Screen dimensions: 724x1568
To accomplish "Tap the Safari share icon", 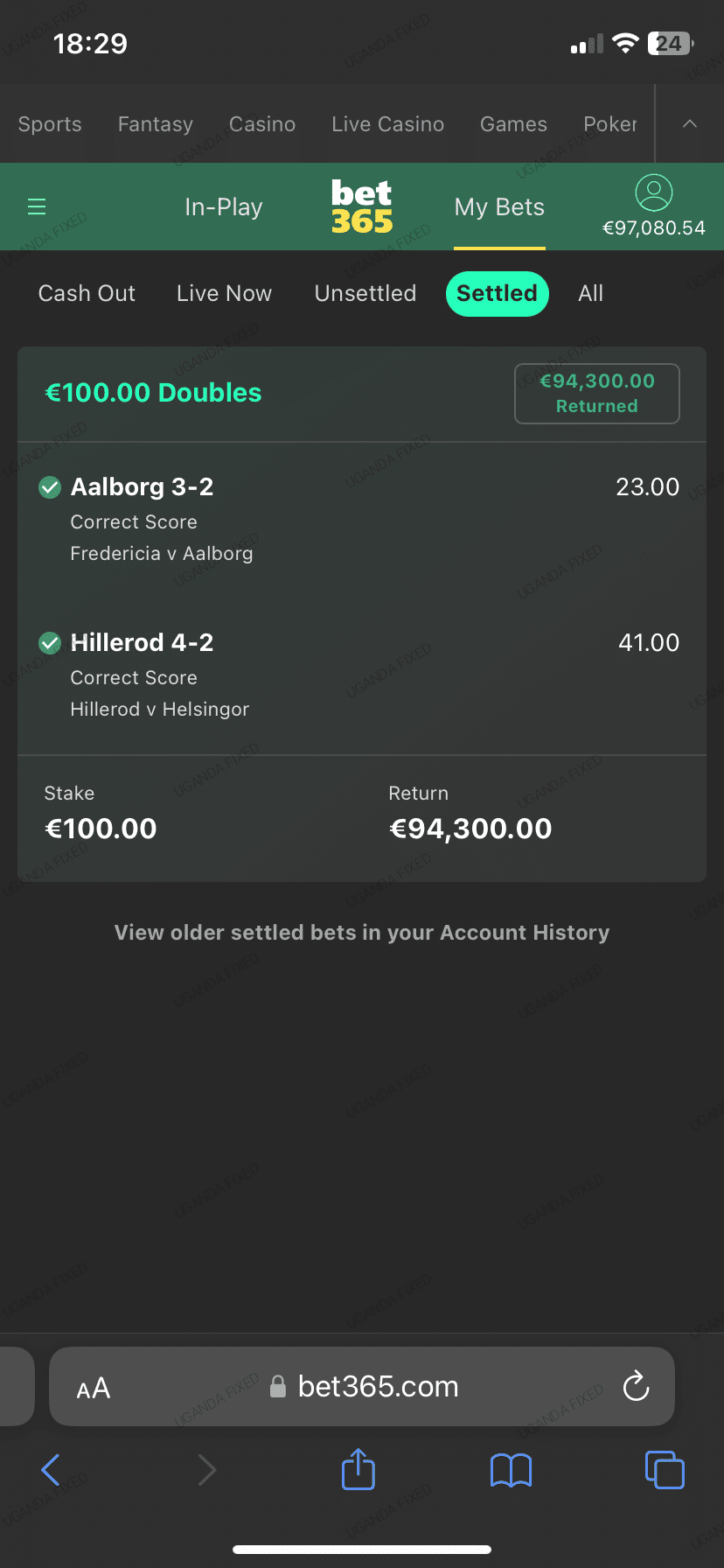I will tap(359, 1469).
